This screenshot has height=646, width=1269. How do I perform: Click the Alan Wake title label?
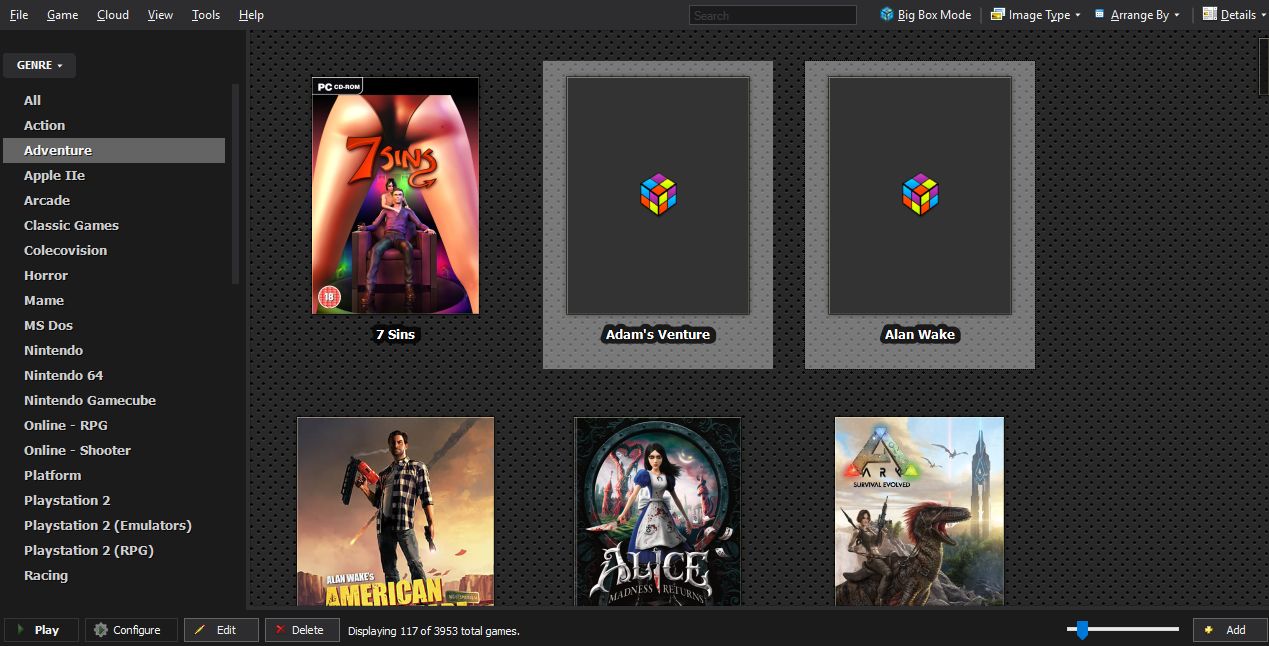tap(920, 334)
